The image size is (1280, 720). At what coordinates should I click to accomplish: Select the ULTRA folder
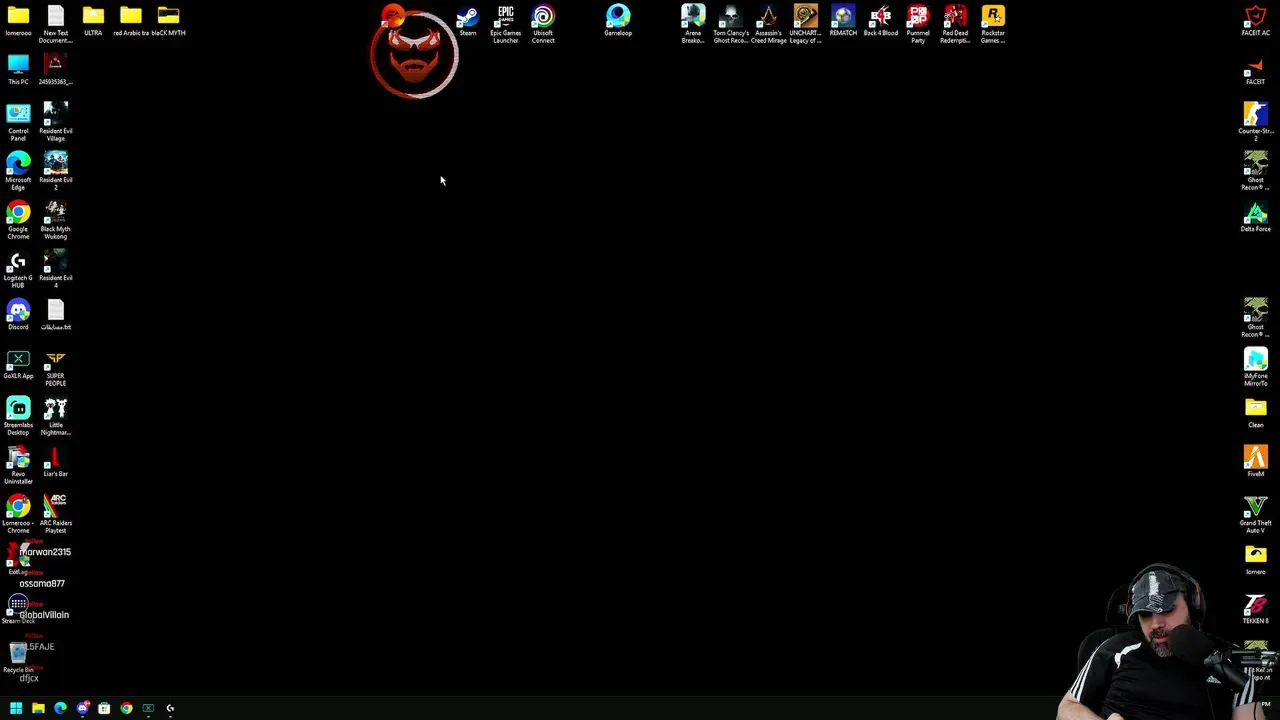[93, 21]
